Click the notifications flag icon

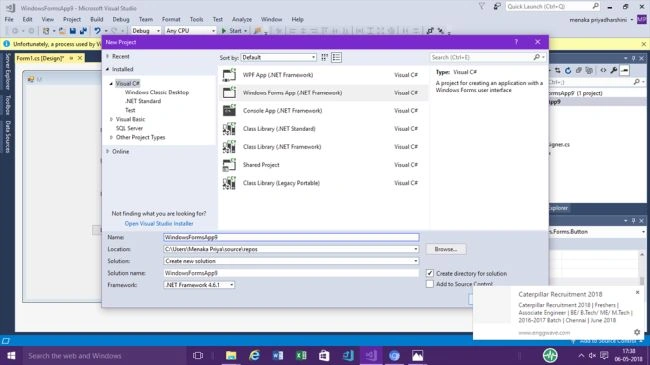(x=481, y=6)
